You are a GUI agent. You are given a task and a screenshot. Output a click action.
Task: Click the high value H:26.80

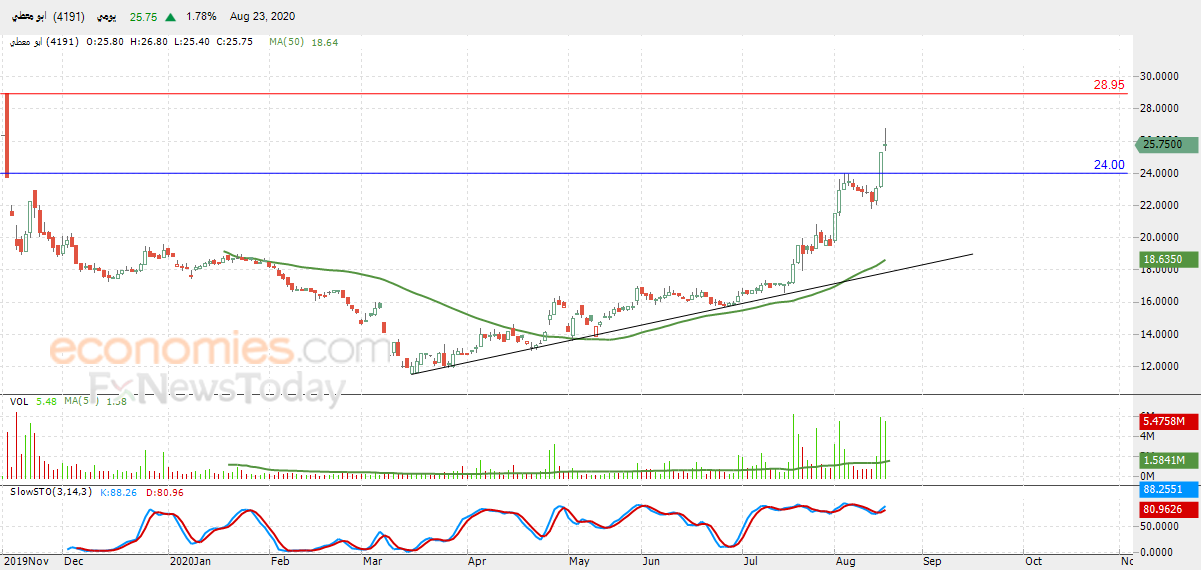pos(149,42)
